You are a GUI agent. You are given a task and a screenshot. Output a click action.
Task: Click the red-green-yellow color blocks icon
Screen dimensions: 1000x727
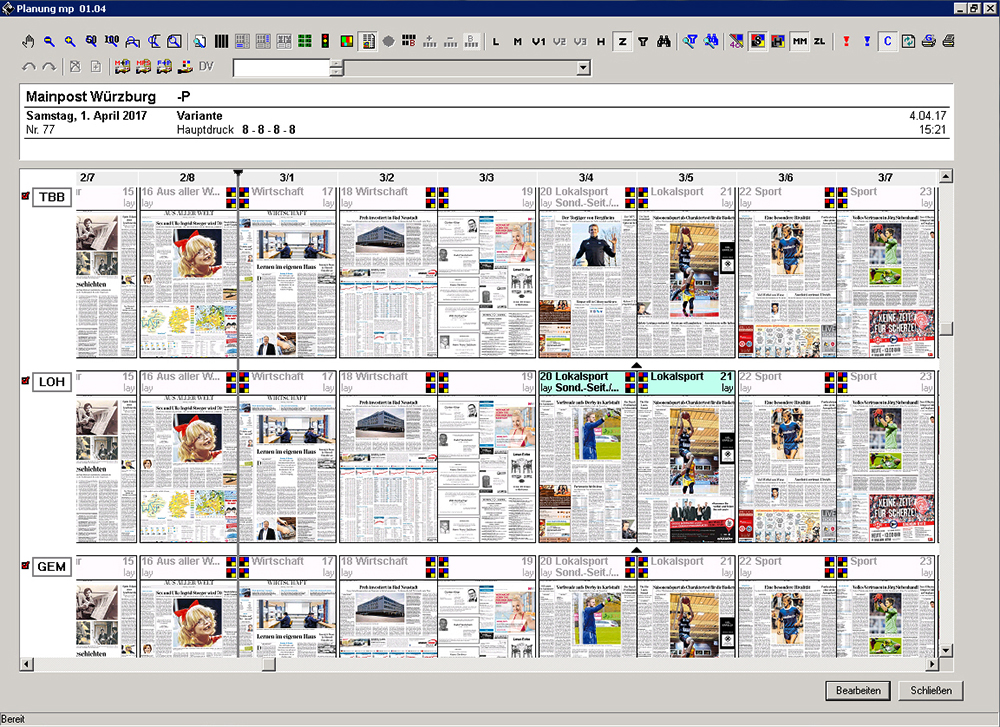coord(347,41)
